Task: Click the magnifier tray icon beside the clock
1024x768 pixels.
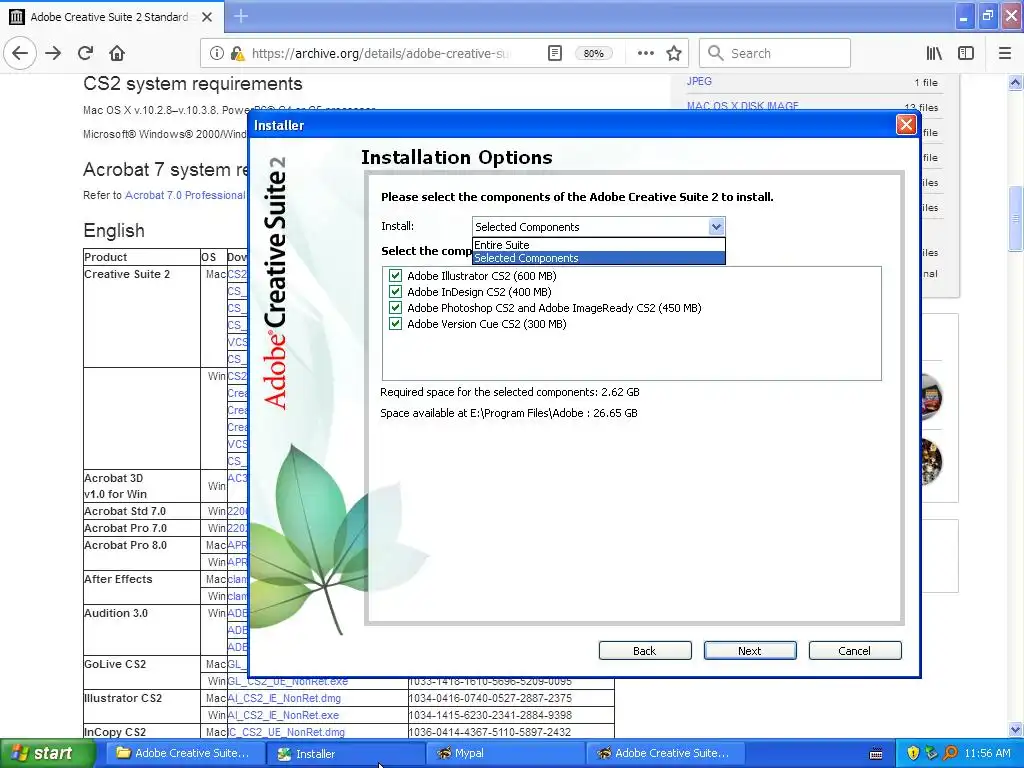Action: click(x=950, y=753)
